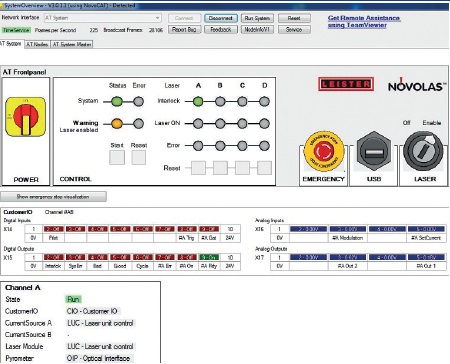
Task: Click X16 analog input 3 bar above #A Modulation
Action: point(348,229)
